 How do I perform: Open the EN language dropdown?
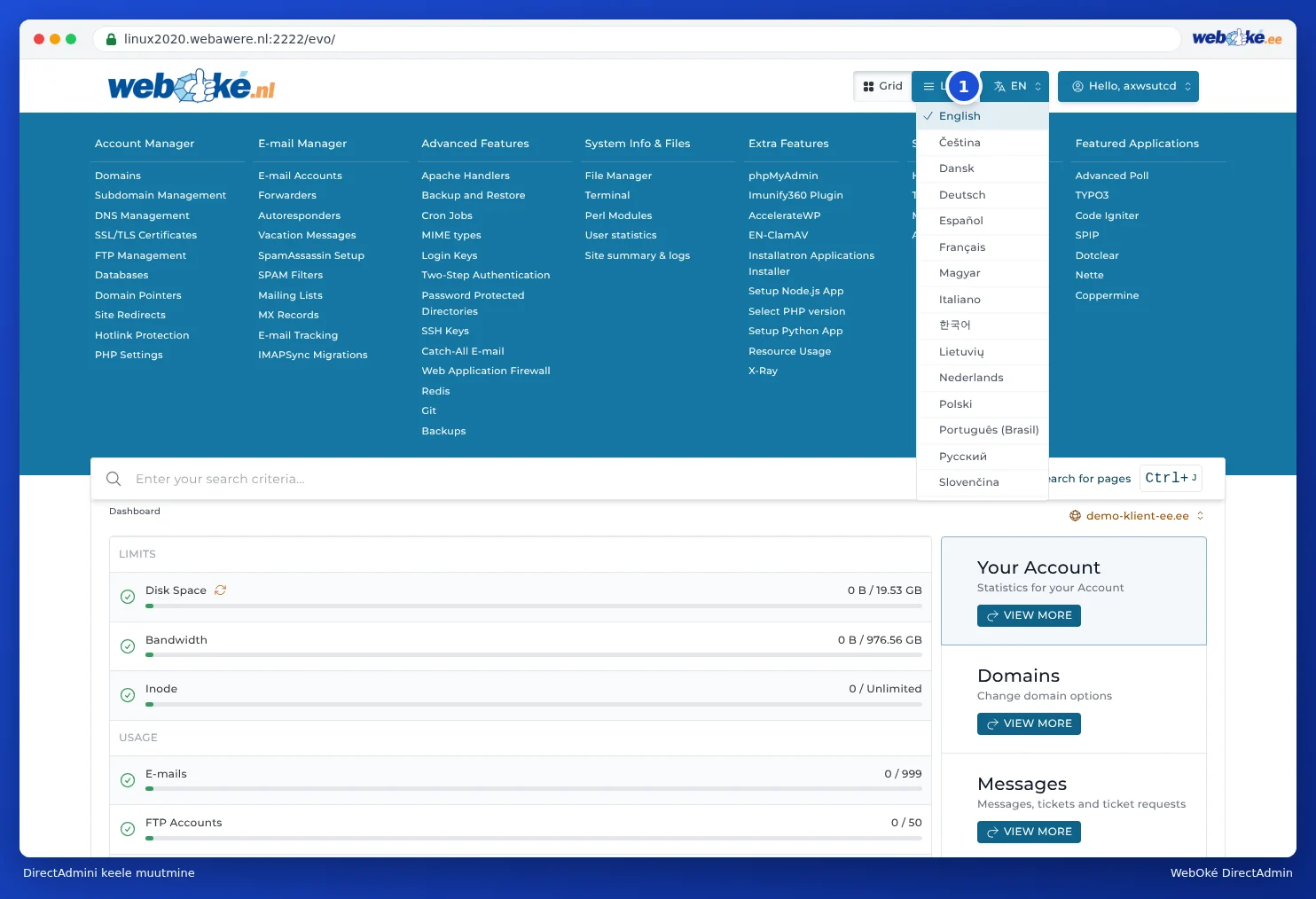(1017, 86)
